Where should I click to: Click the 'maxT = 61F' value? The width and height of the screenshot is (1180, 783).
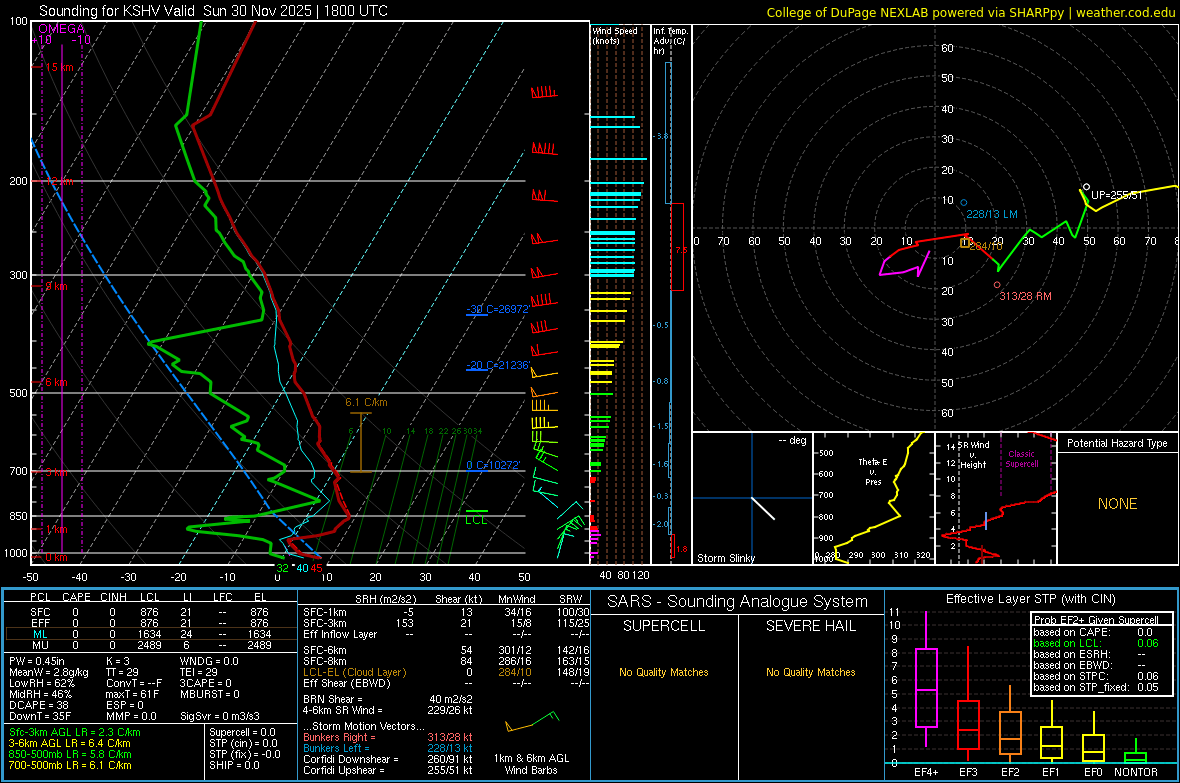coord(132,694)
